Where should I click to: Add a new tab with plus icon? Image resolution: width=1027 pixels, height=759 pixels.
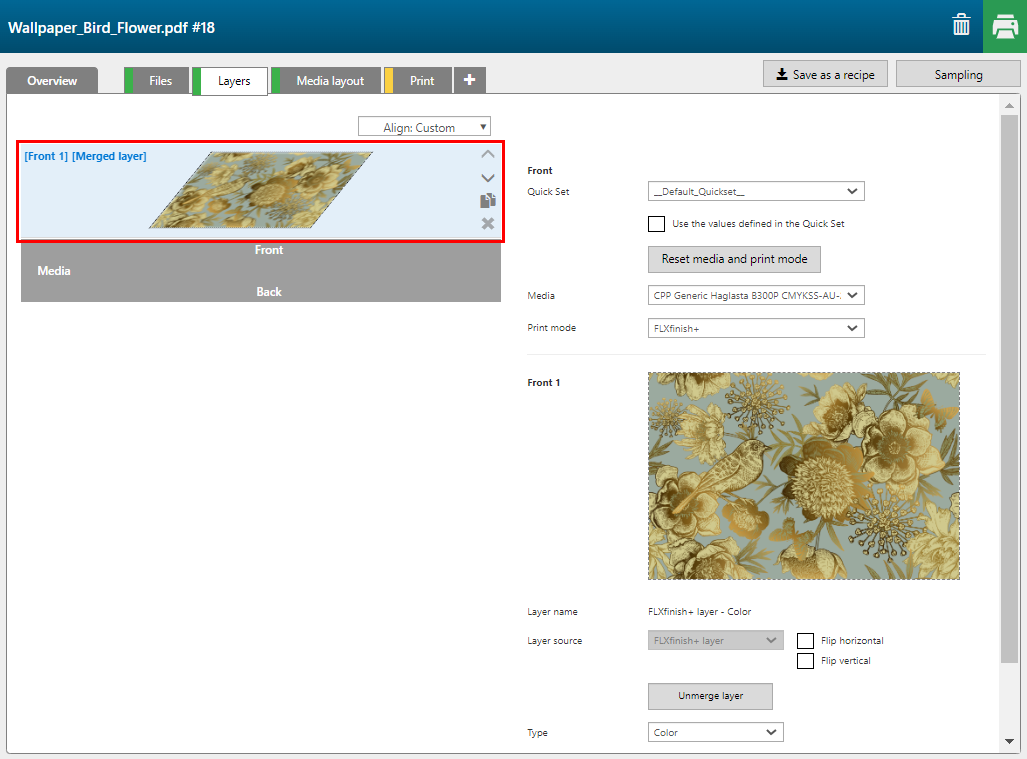point(470,80)
